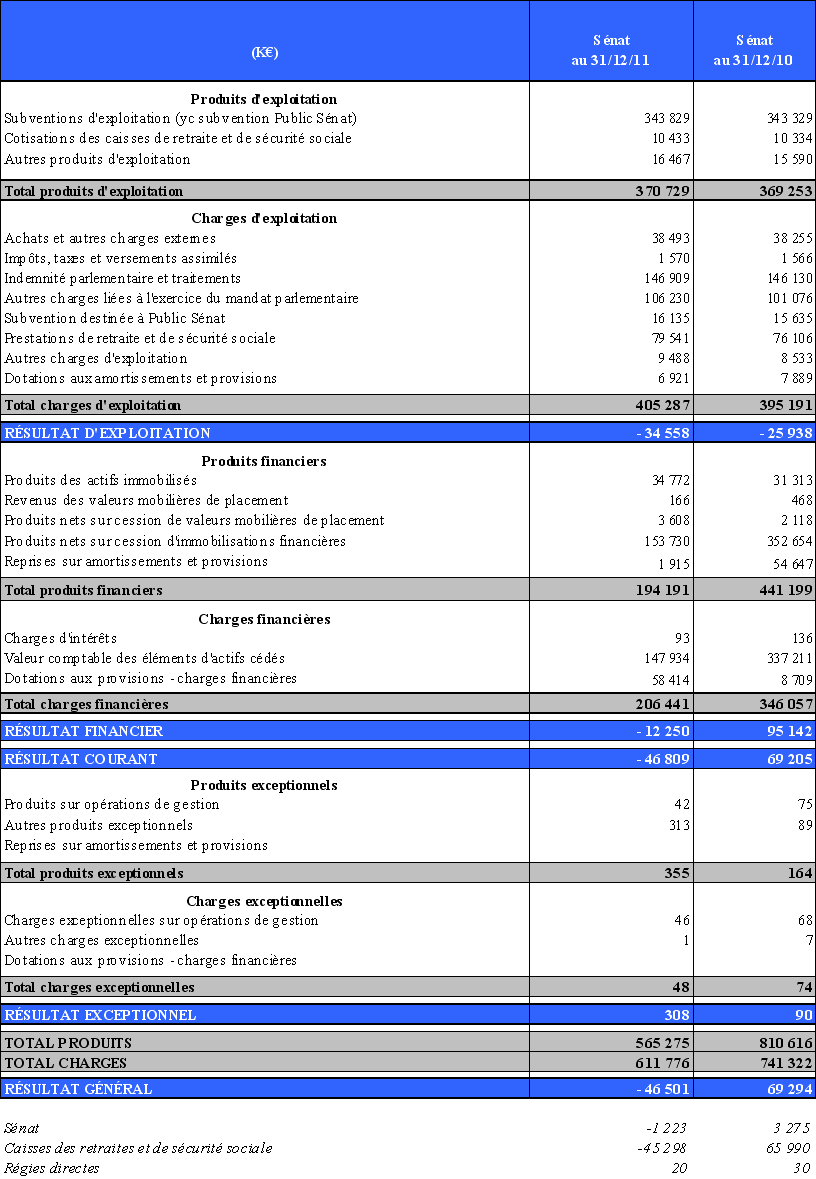
Task: Select the "Total produits d'exploitation" row label
Action: click(94, 191)
